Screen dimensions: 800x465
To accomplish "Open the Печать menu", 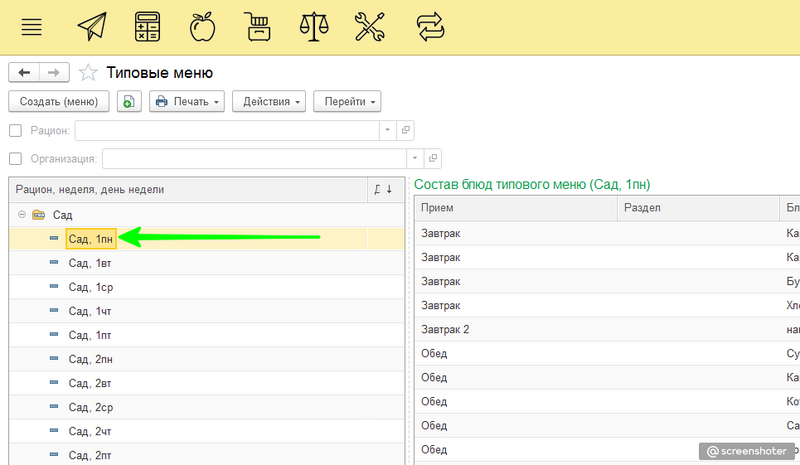I will click(x=187, y=101).
